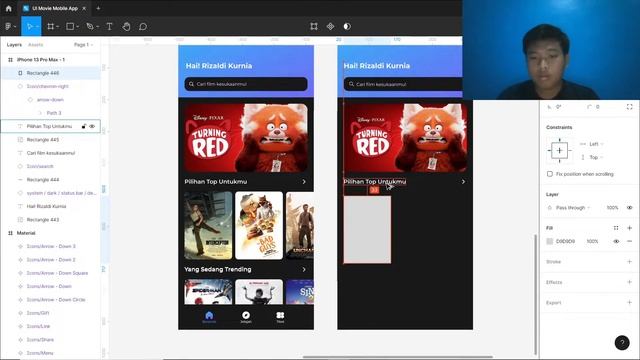The height and width of the screenshot is (360, 640).
Task: Click independent corners icon in design panel
Action: point(629,107)
